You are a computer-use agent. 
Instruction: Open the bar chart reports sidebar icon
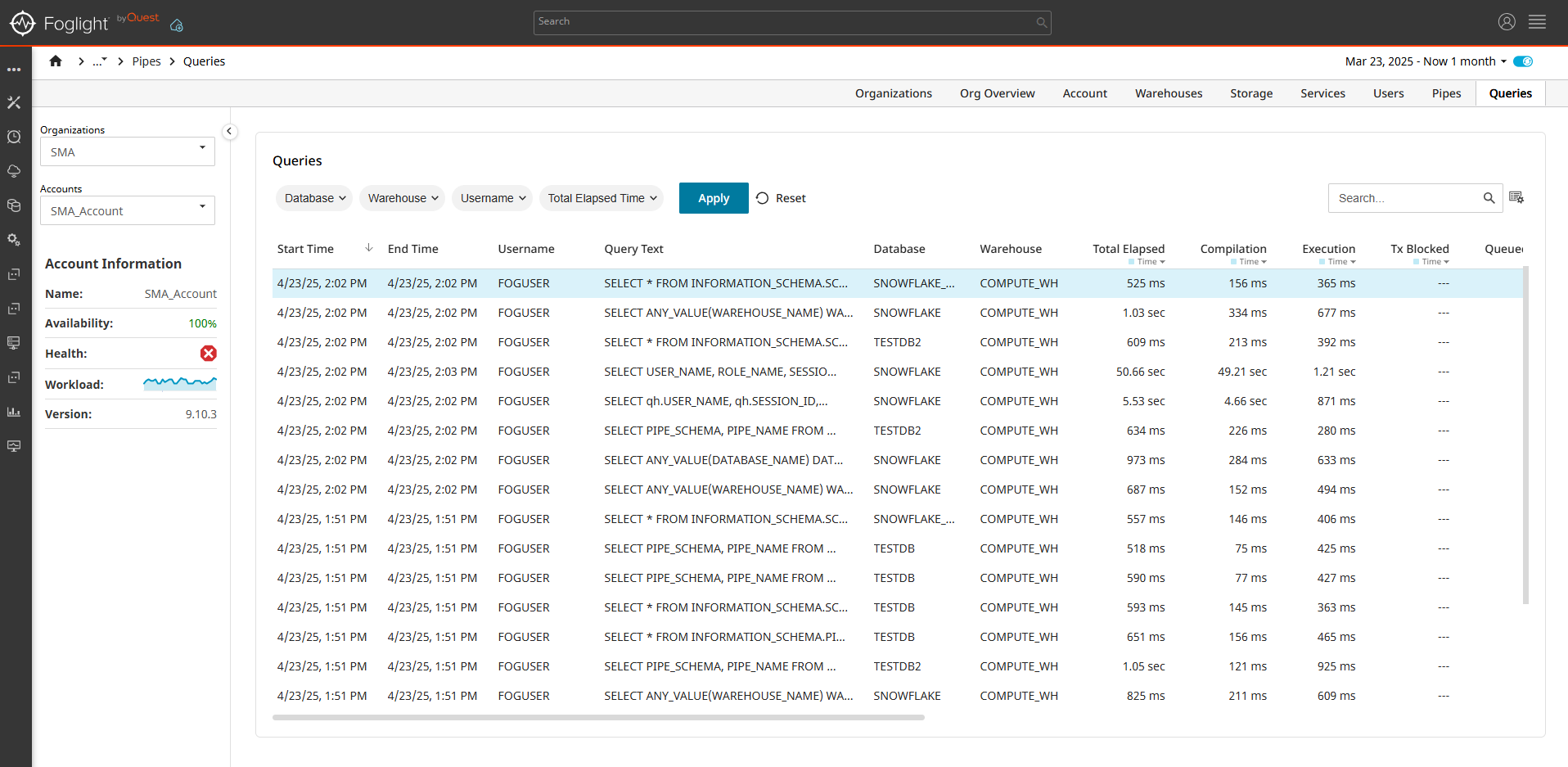coord(14,412)
